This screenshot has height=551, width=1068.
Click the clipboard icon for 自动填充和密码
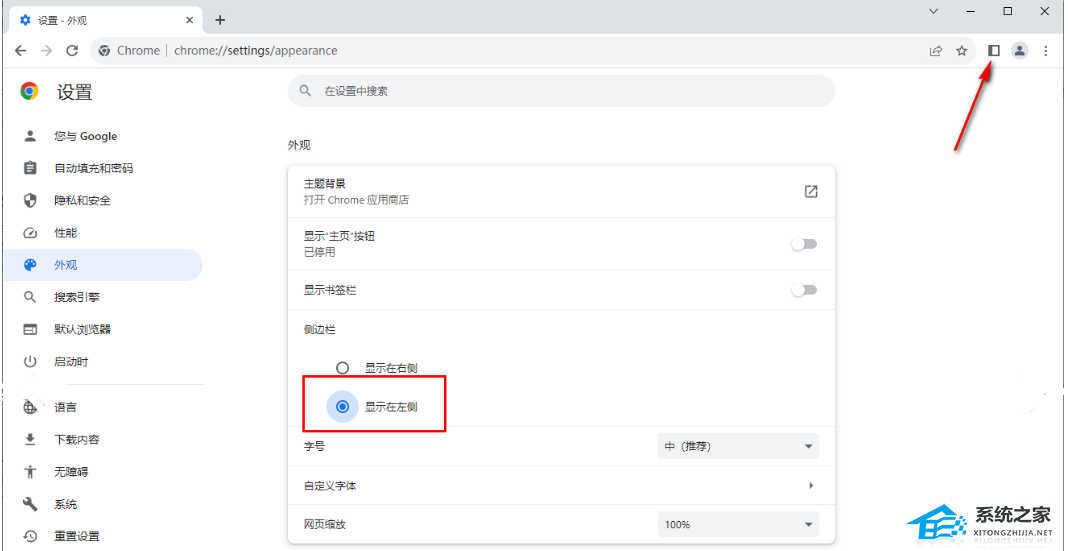pyautogui.click(x=30, y=168)
